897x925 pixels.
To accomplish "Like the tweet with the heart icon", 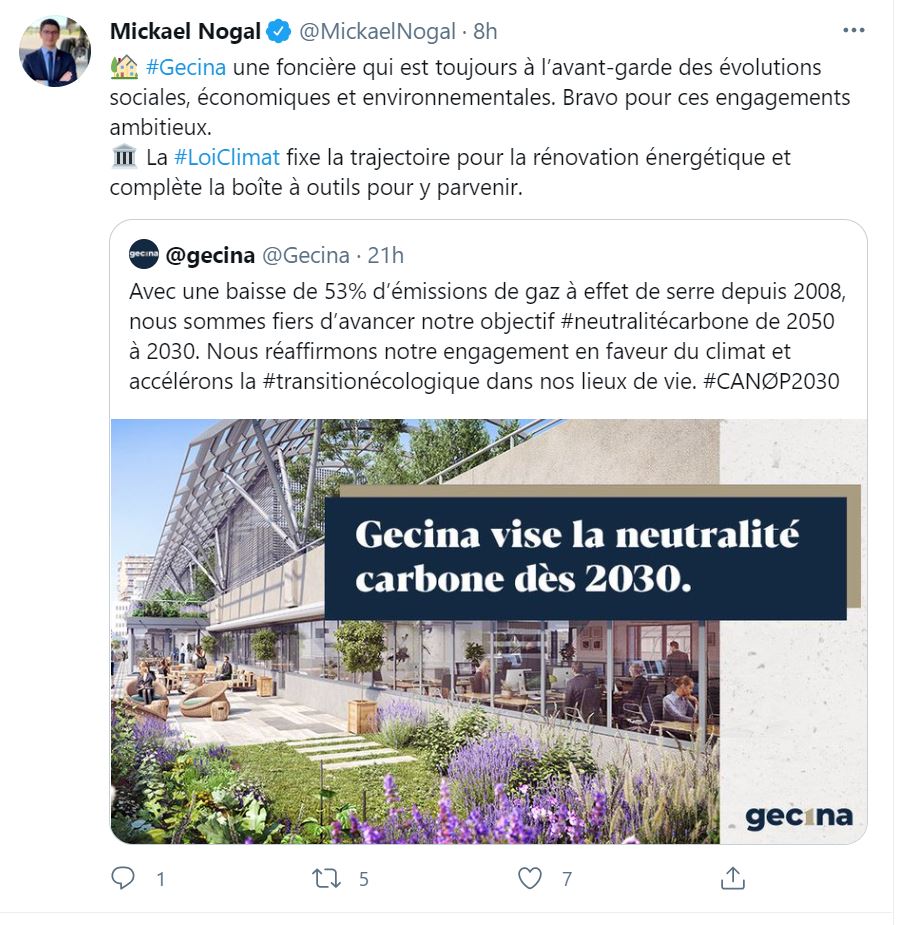I will click(x=529, y=878).
